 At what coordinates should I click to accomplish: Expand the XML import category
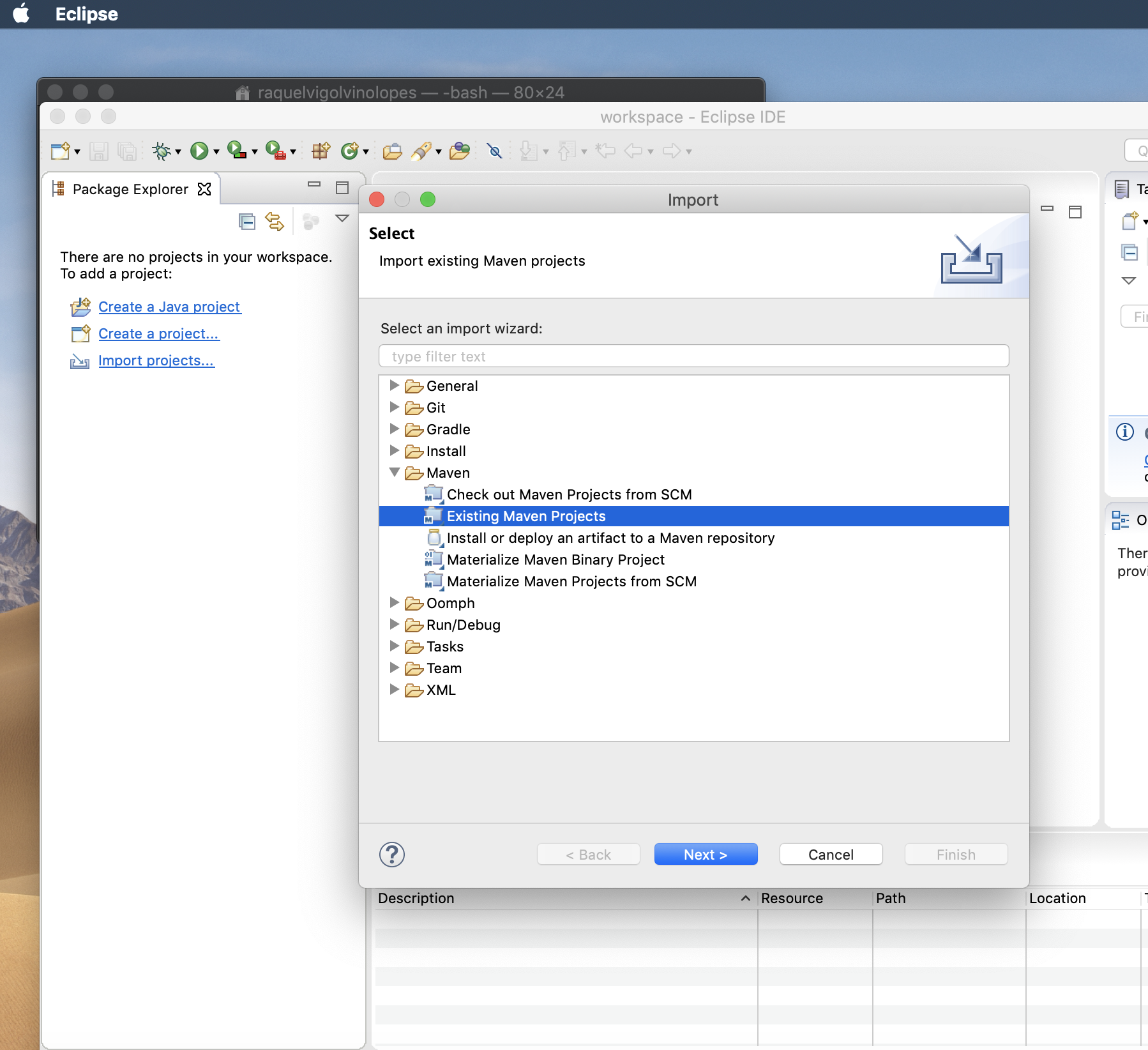coord(395,689)
